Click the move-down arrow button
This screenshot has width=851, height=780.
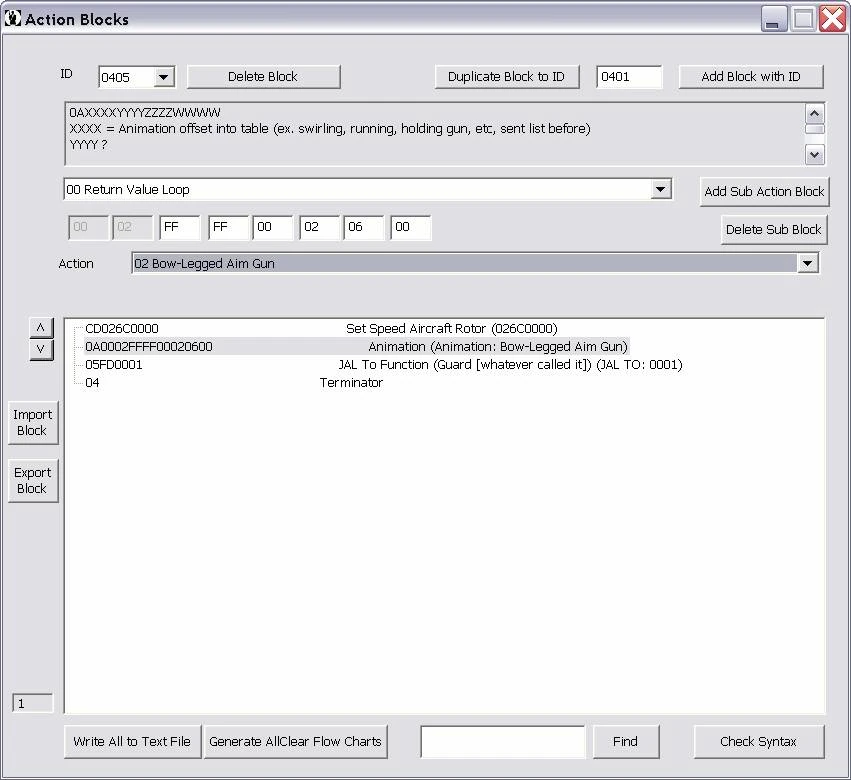pos(40,349)
